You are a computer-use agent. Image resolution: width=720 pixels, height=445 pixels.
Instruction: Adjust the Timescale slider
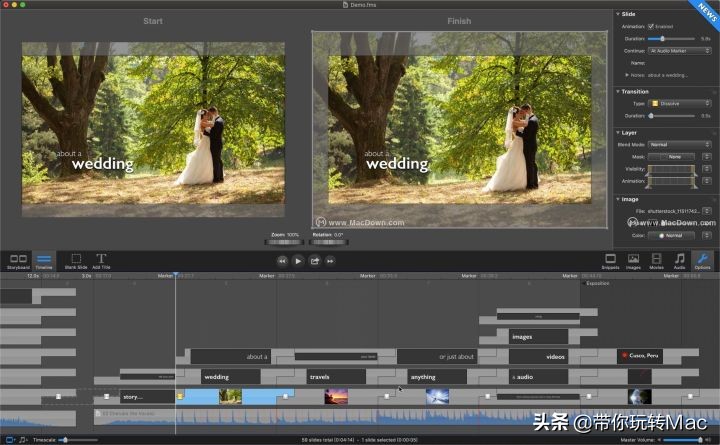pos(78,440)
